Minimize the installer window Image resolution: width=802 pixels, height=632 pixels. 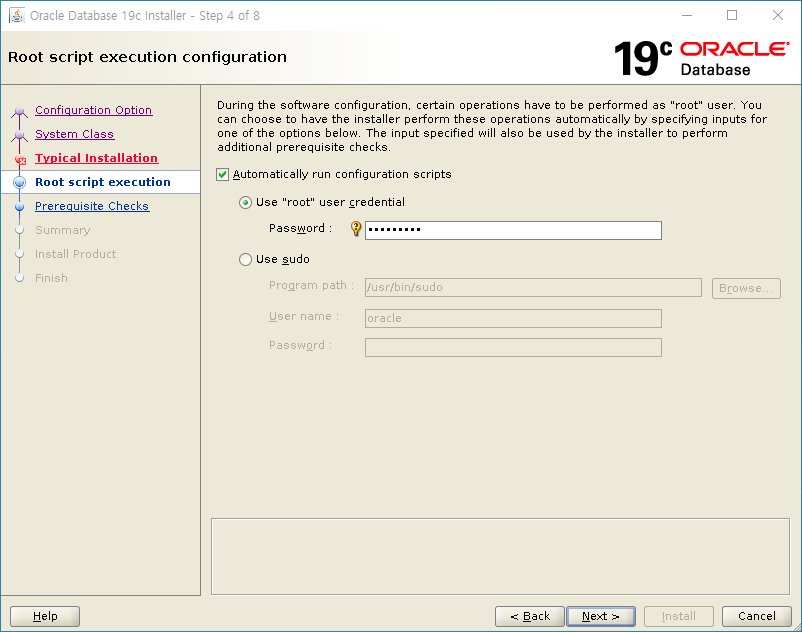click(687, 15)
